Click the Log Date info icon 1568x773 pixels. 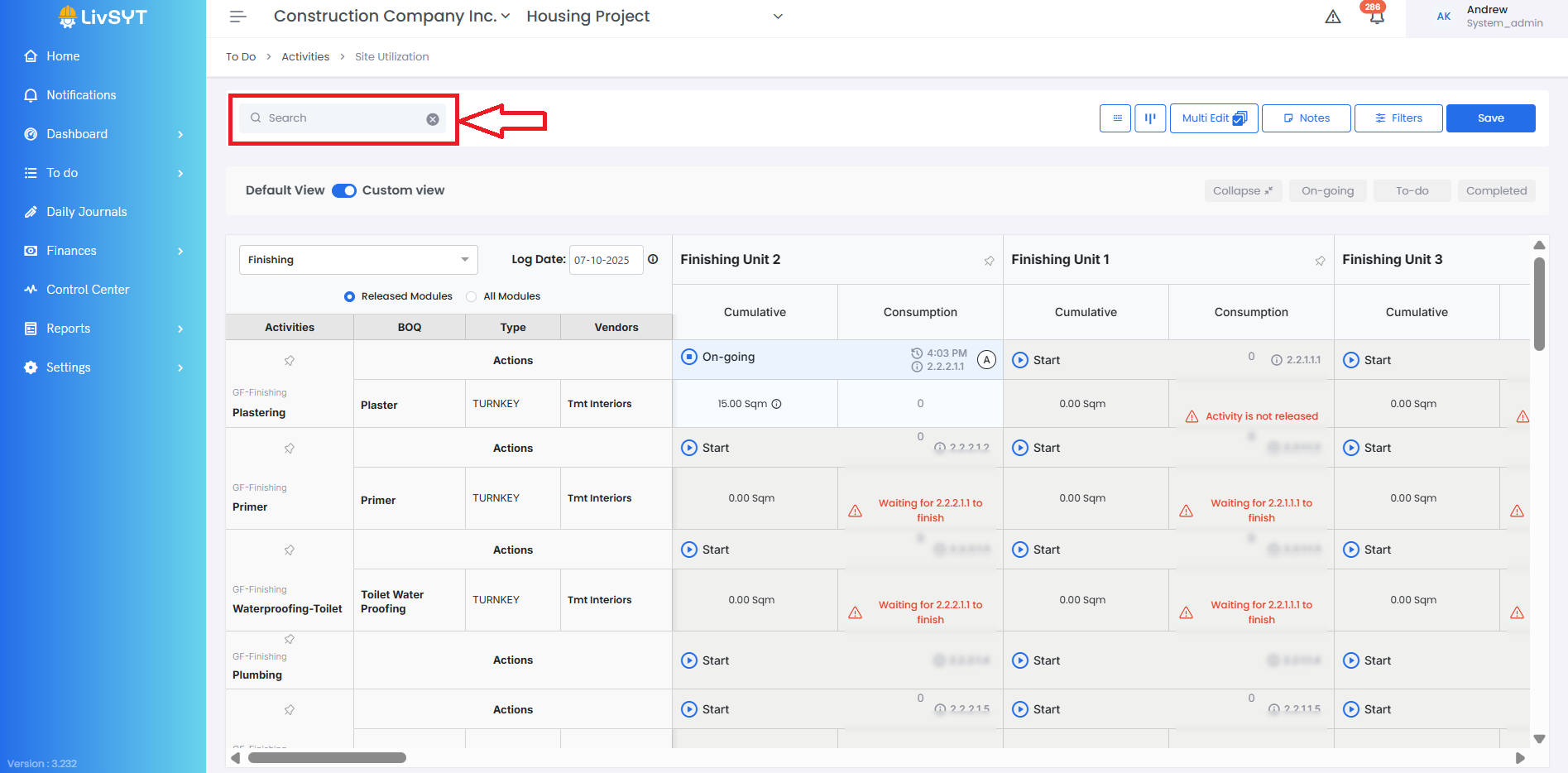pos(653,259)
